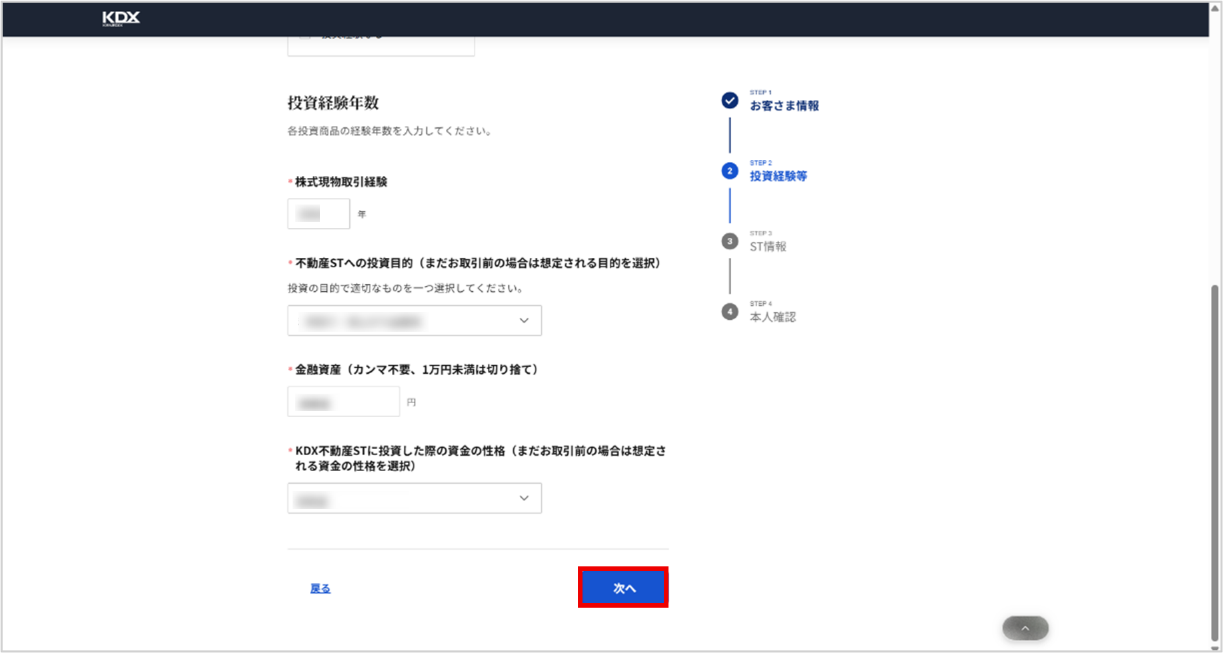Screen dimensions: 1223x653
Task: Select the 投資経験等 step label
Action: point(778,176)
